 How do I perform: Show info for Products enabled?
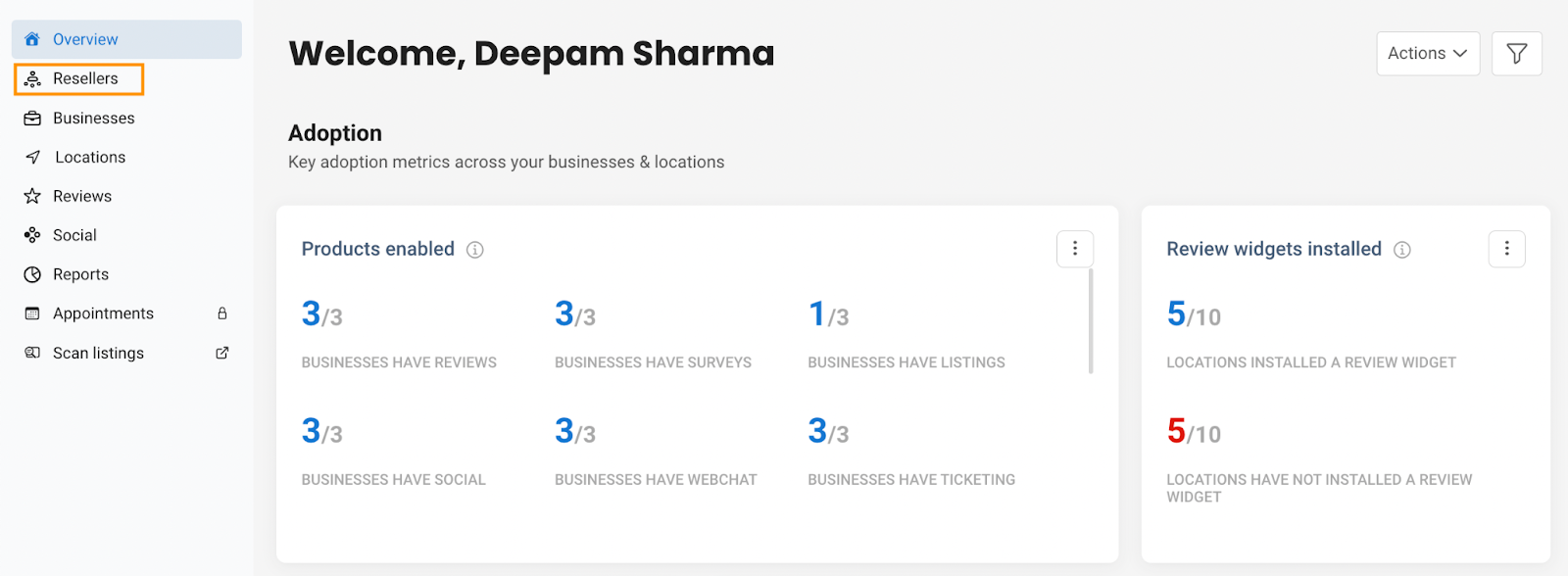coord(475,250)
